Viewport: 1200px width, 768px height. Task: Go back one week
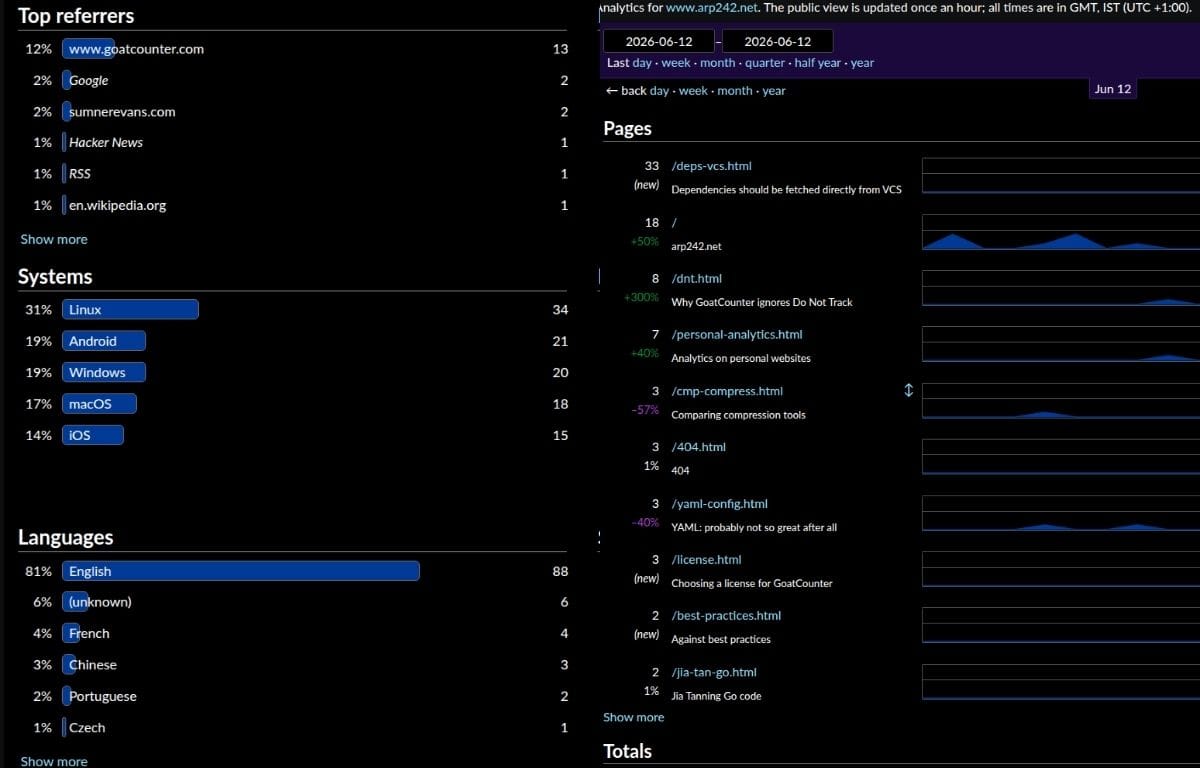pos(693,90)
